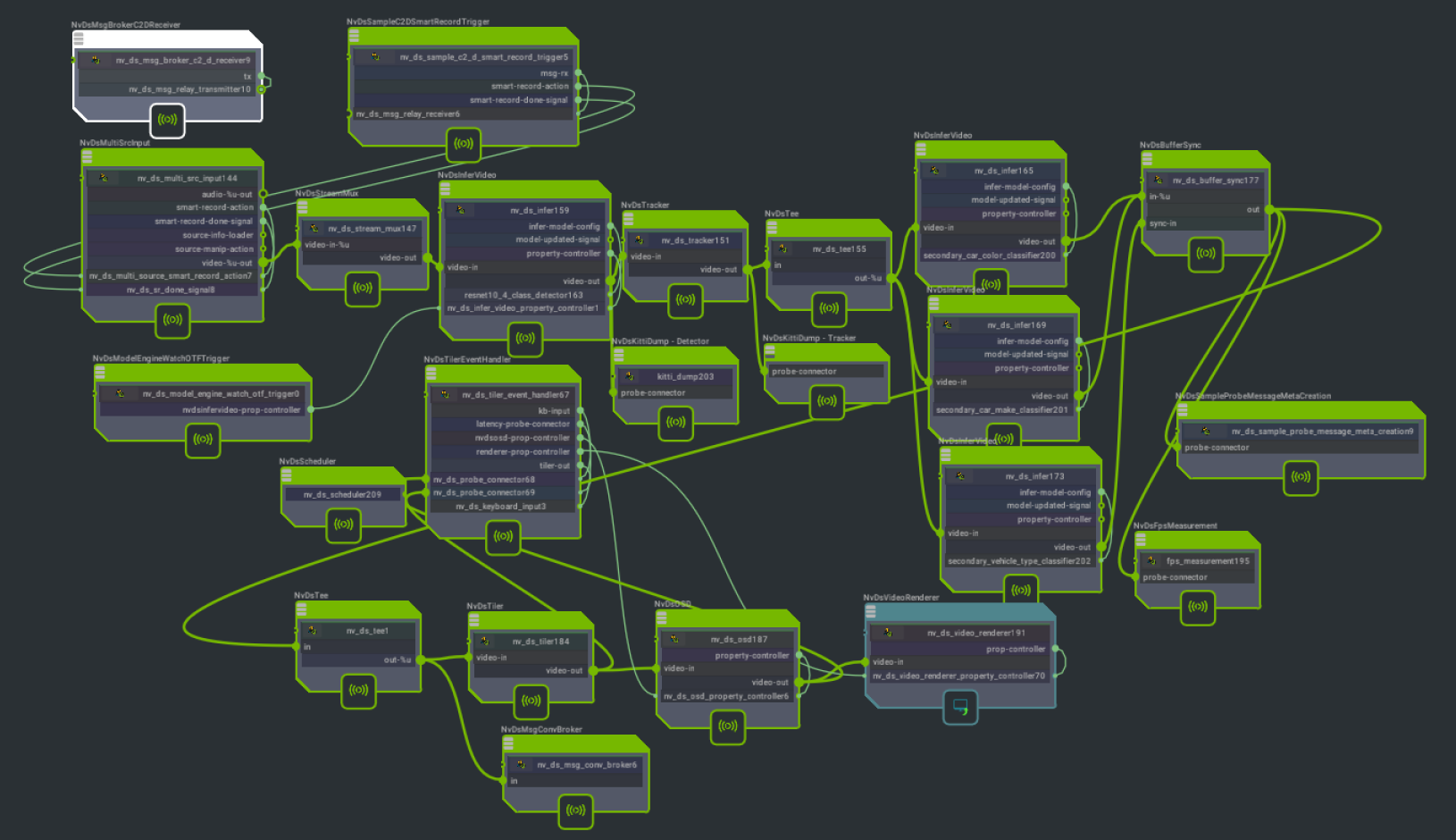Click the broadcast icon under NvDsStreamMux node
Image resolution: width=1456 pixels, height=840 pixels.
(362, 288)
